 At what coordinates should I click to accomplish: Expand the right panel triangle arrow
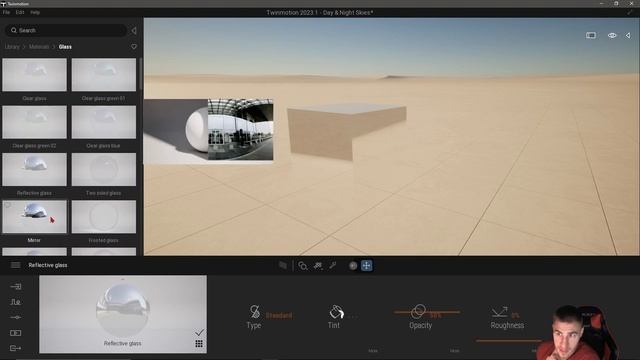pos(628,36)
